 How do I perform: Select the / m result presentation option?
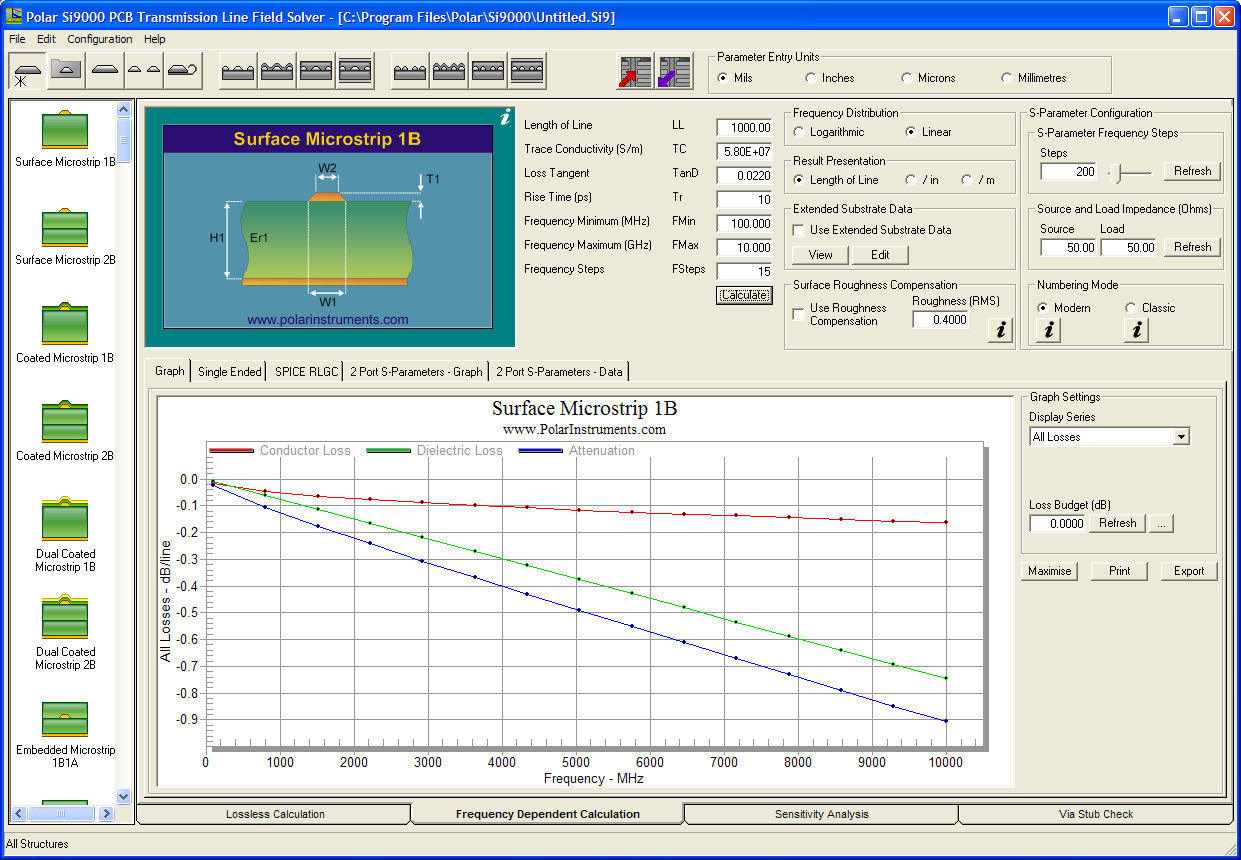pos(967,180)
